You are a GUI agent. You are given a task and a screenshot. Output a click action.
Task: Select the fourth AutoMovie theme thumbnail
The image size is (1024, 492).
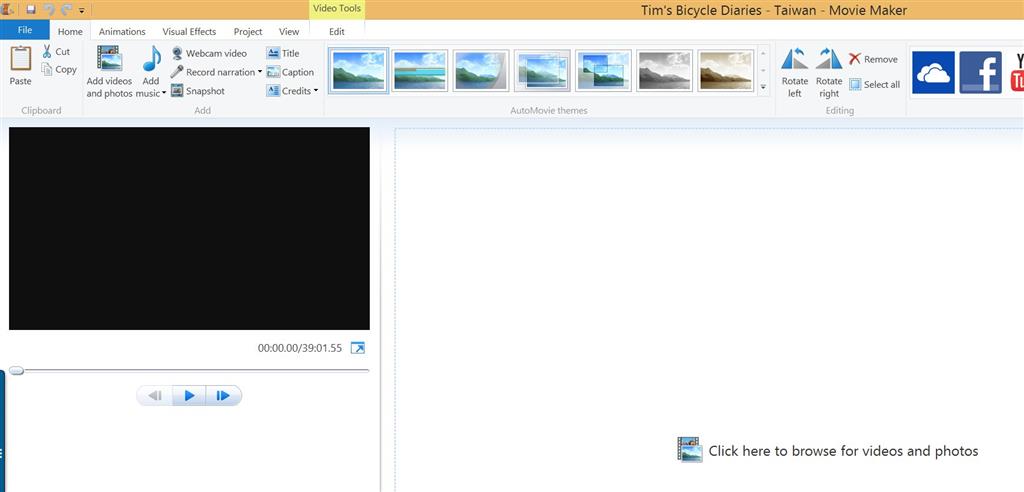(542, 71)
